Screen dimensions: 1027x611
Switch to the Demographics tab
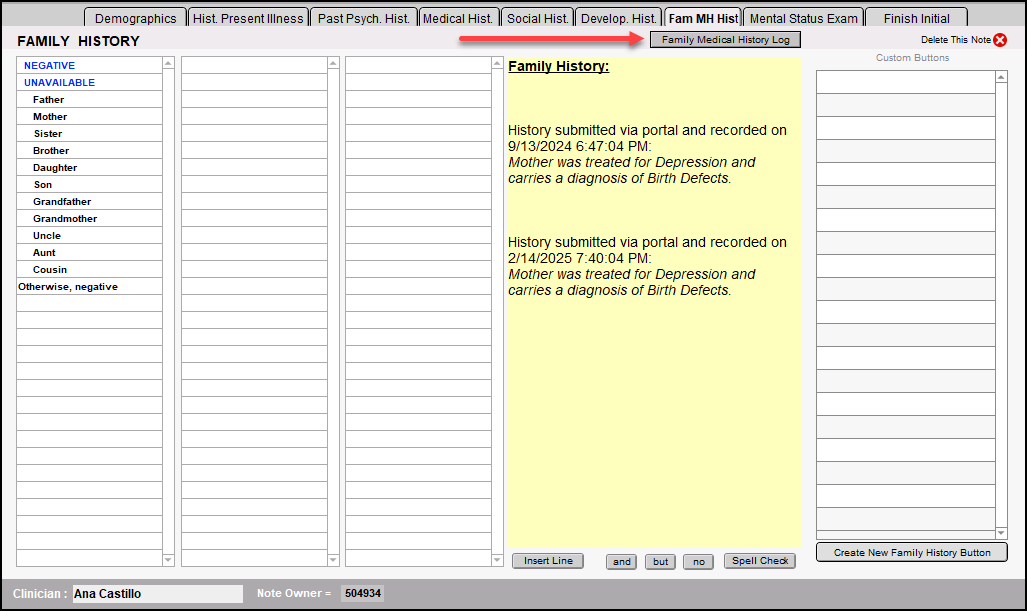click(x=135, y=18)
